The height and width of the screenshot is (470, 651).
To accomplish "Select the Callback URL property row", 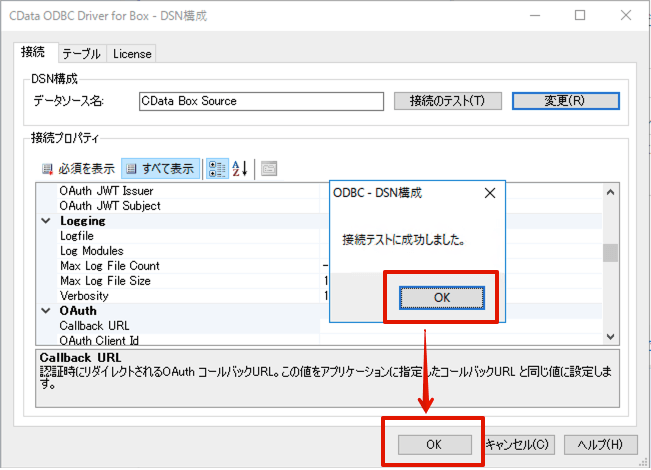I will pyautogui.click(x=95, y=326).
